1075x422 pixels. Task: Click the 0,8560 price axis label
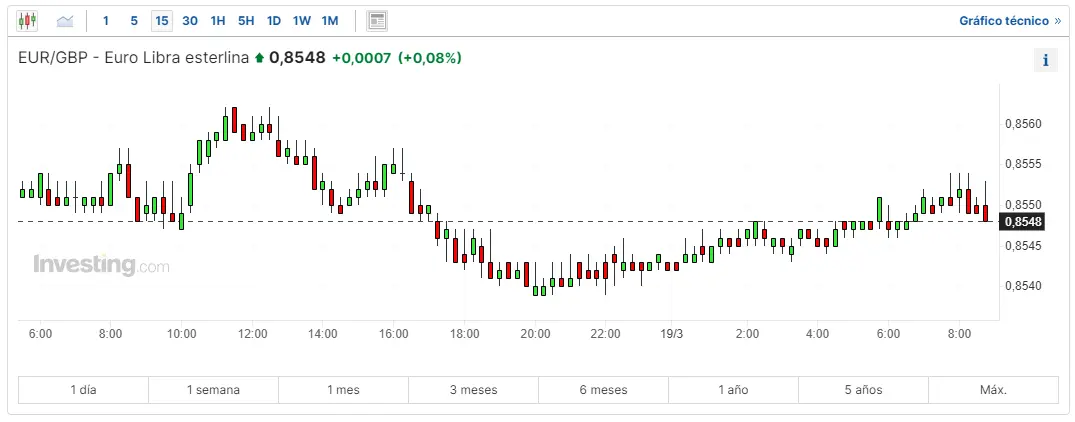(1024, 124)
